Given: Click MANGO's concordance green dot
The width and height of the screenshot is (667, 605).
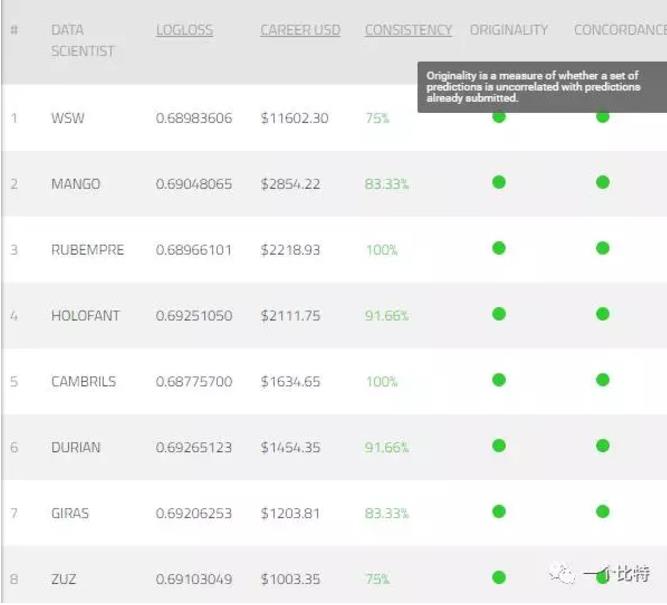Looking at the screenshot, I should coord(603,182).
